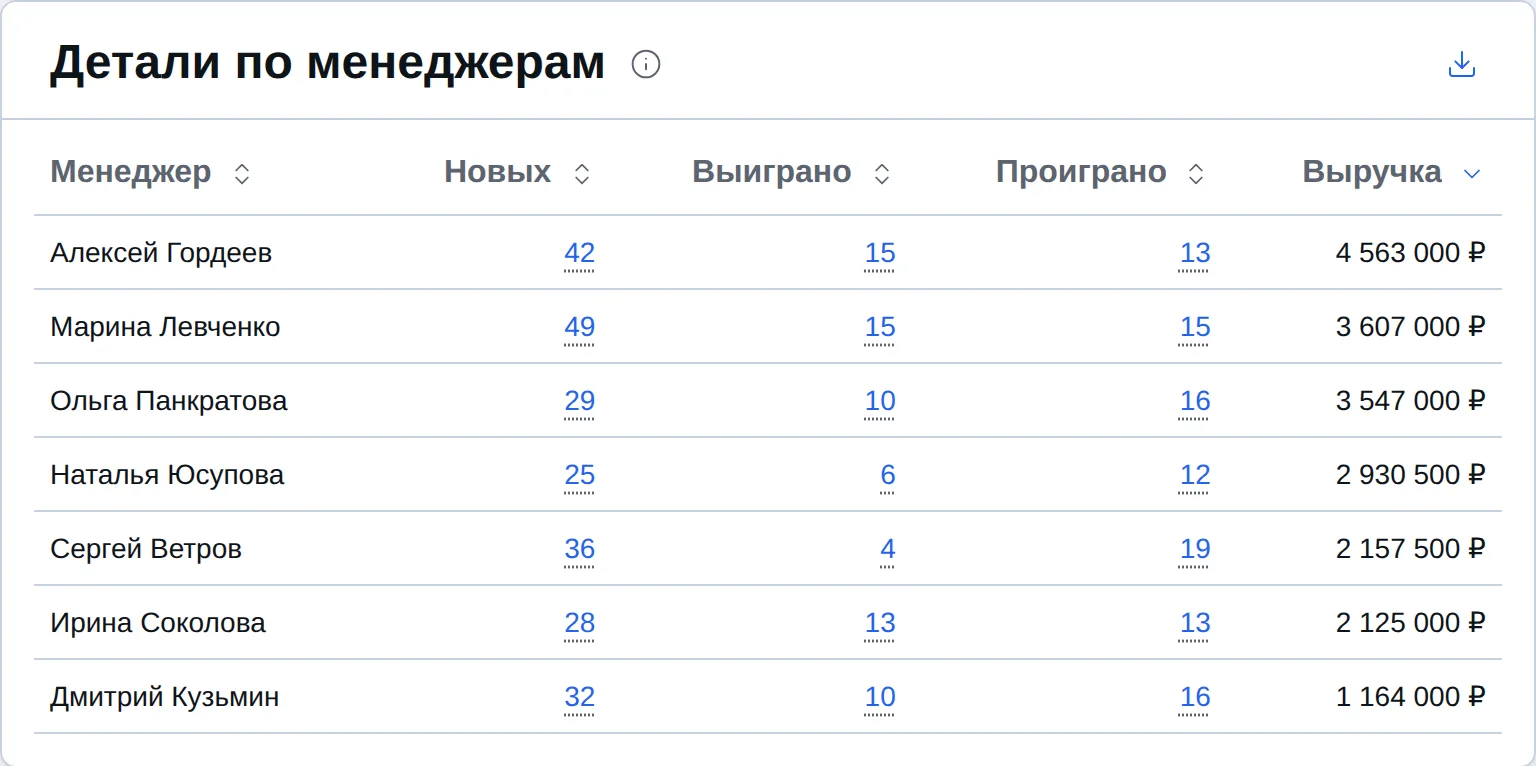Open Наталья Юсупова's 6 won deals
Image resolution: width=1536 pixels, height=766 pixels.
[x=888, y=475]
